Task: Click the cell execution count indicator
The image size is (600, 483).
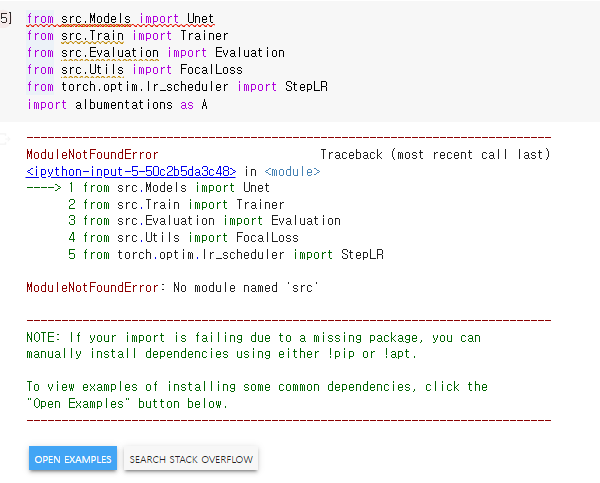Action: pos(6,19)
